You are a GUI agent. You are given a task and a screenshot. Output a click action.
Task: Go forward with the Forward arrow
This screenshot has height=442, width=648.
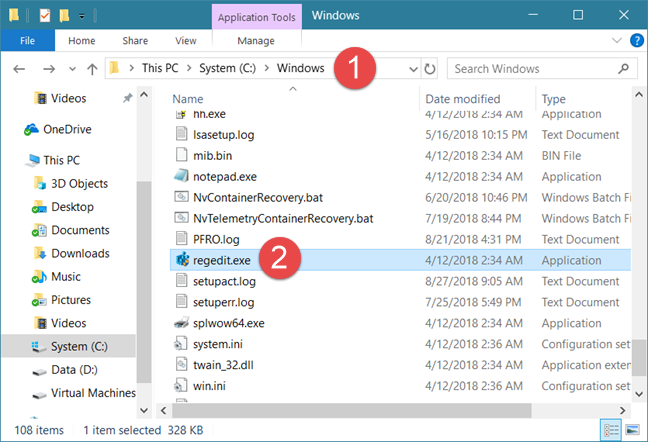coord(49,69)
